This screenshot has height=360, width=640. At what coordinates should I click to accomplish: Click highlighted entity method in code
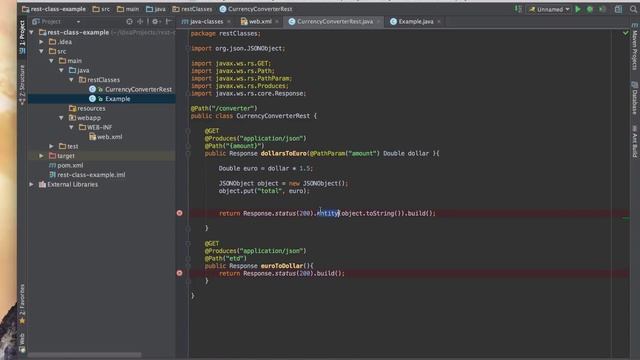pyautogui.click(x=328, y=213)
